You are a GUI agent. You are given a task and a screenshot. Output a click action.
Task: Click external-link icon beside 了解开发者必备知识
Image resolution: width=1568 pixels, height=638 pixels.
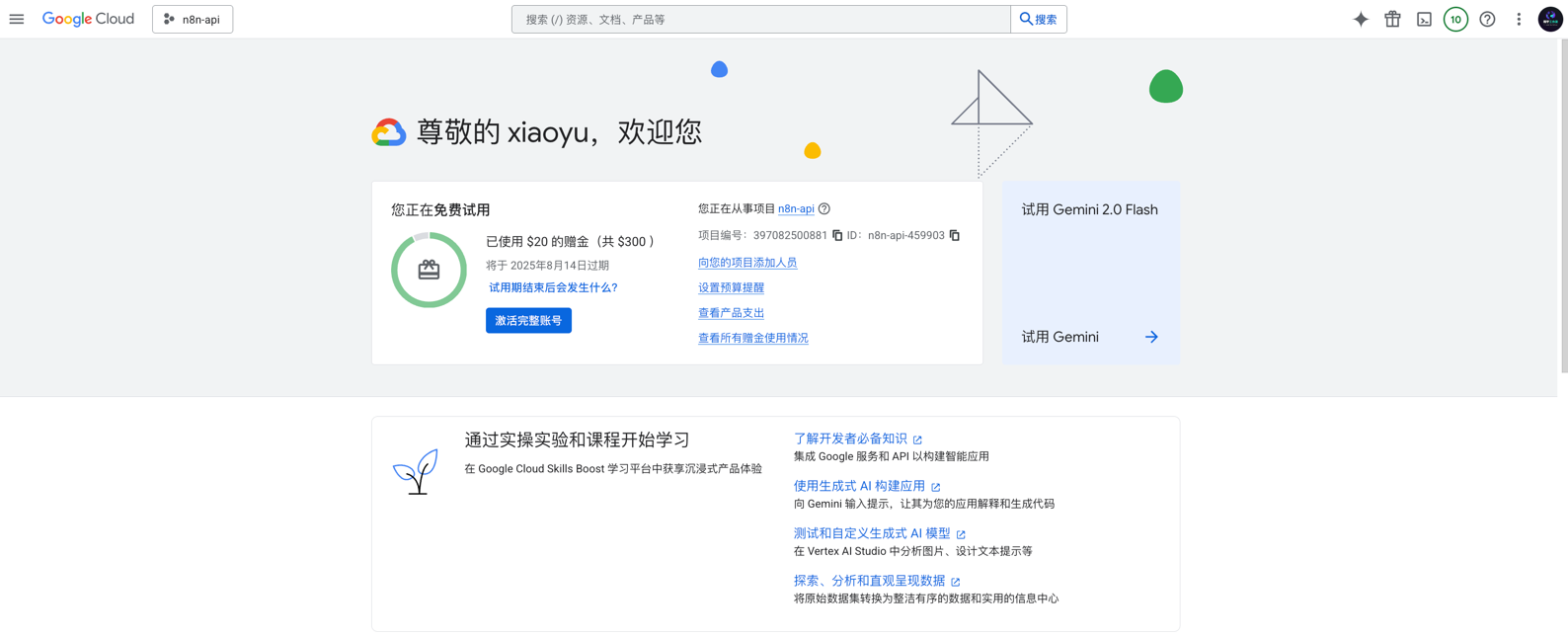point(917,439)
